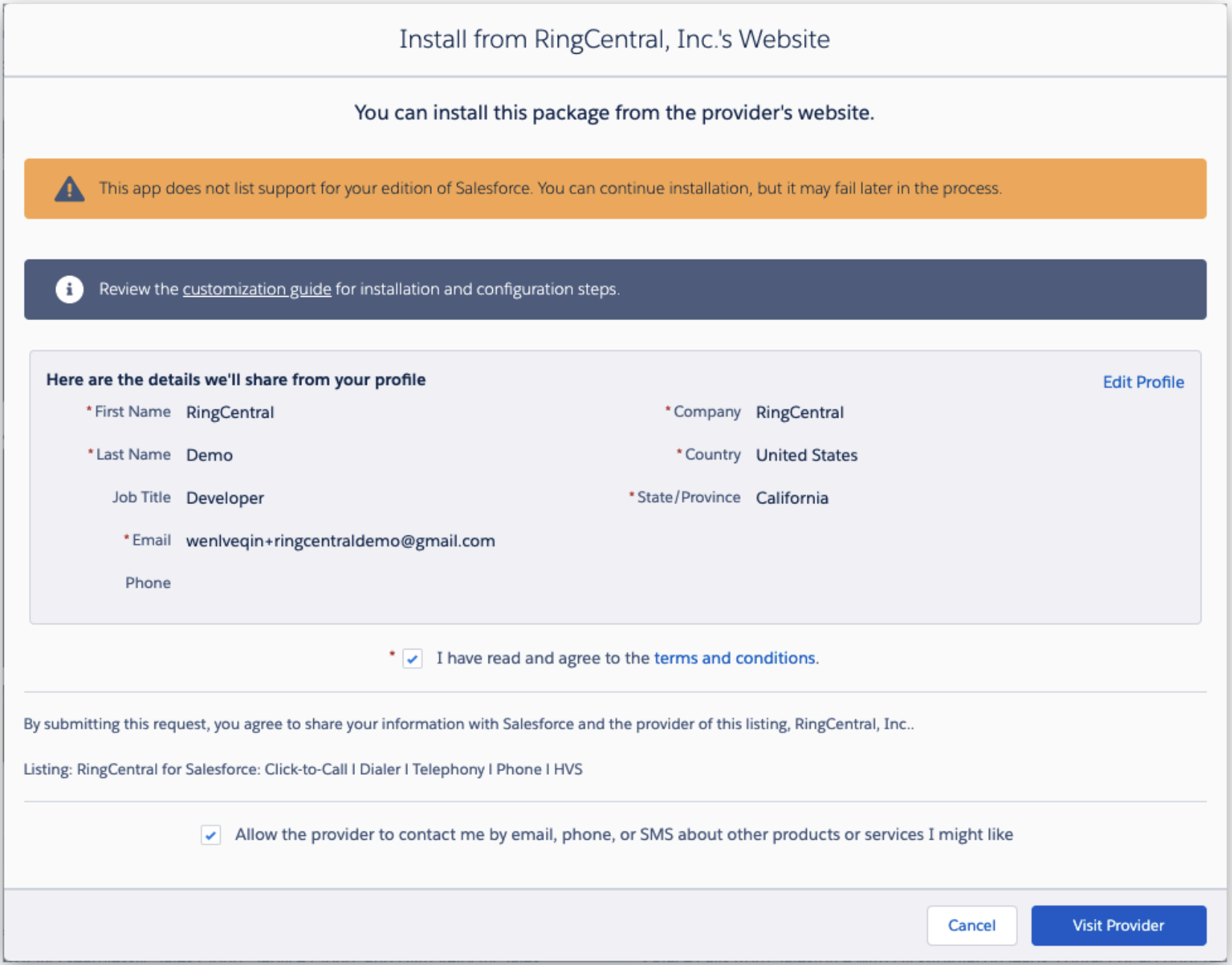Click the Email field label

151,540
